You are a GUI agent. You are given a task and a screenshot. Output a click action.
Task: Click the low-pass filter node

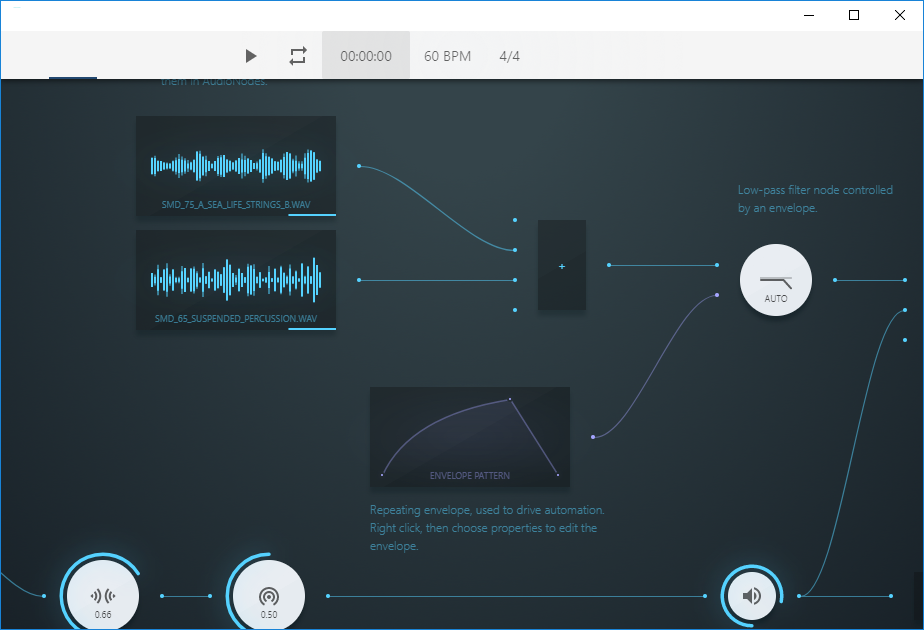[775, 280]
